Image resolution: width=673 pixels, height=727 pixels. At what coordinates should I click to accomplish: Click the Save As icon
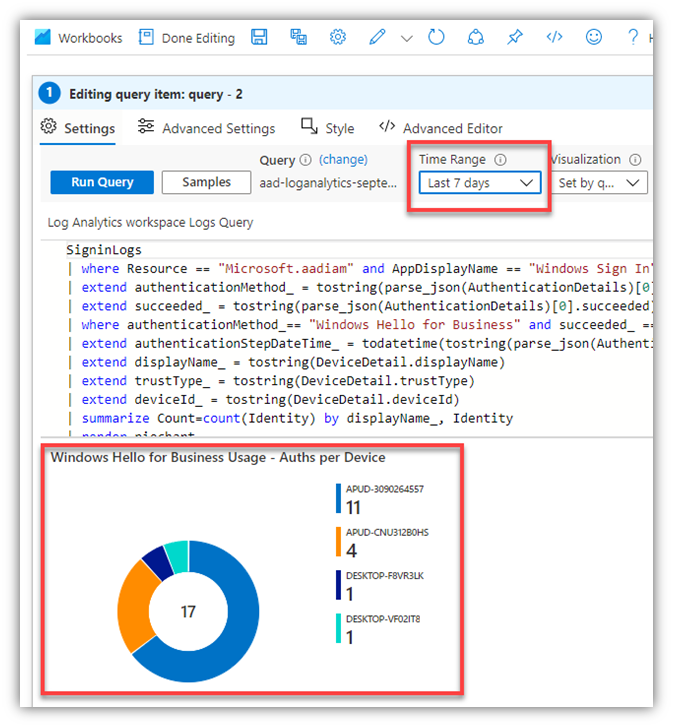(x=298, y=37)
